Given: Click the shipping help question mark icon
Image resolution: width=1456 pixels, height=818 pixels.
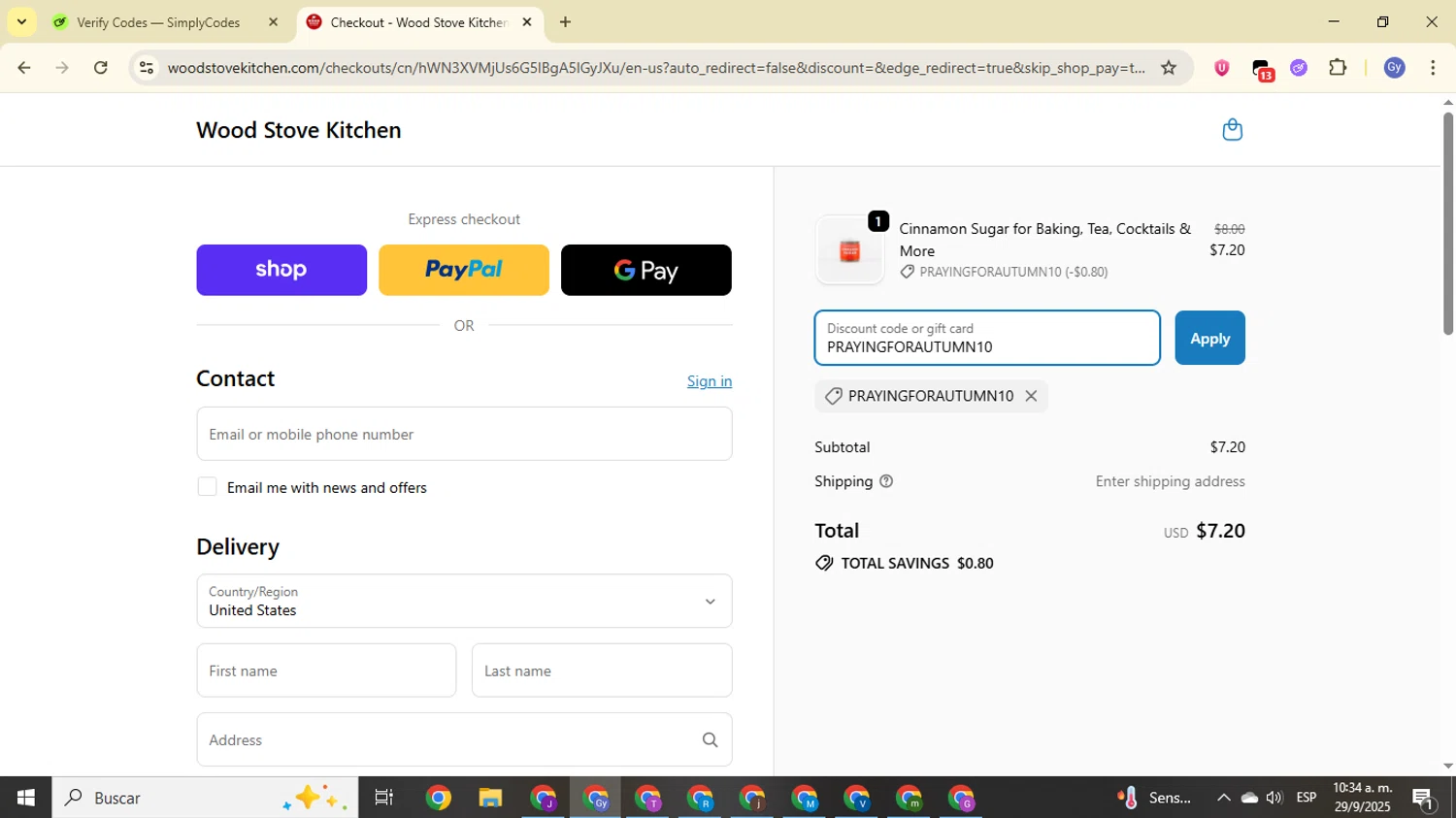Looking at the screenshot, I should coord(886,481).
